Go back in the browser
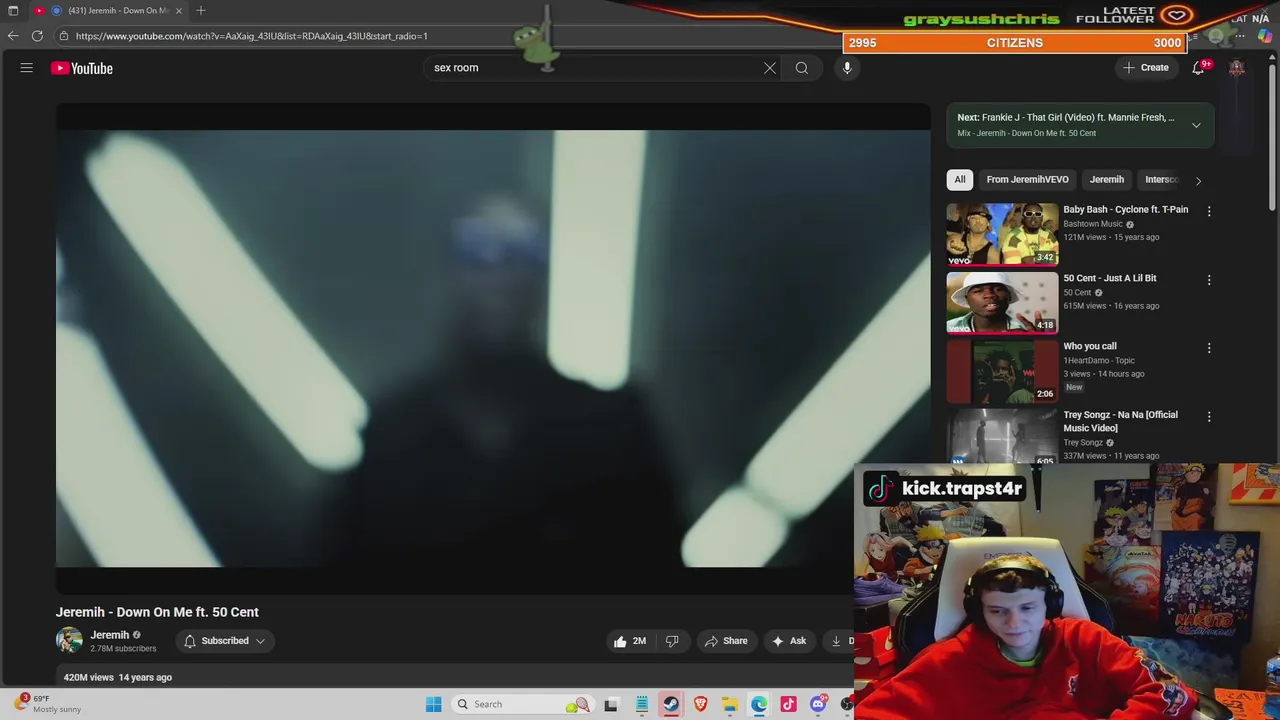Viewport: 1280px width, 720px height. click(x=13, y=36)
